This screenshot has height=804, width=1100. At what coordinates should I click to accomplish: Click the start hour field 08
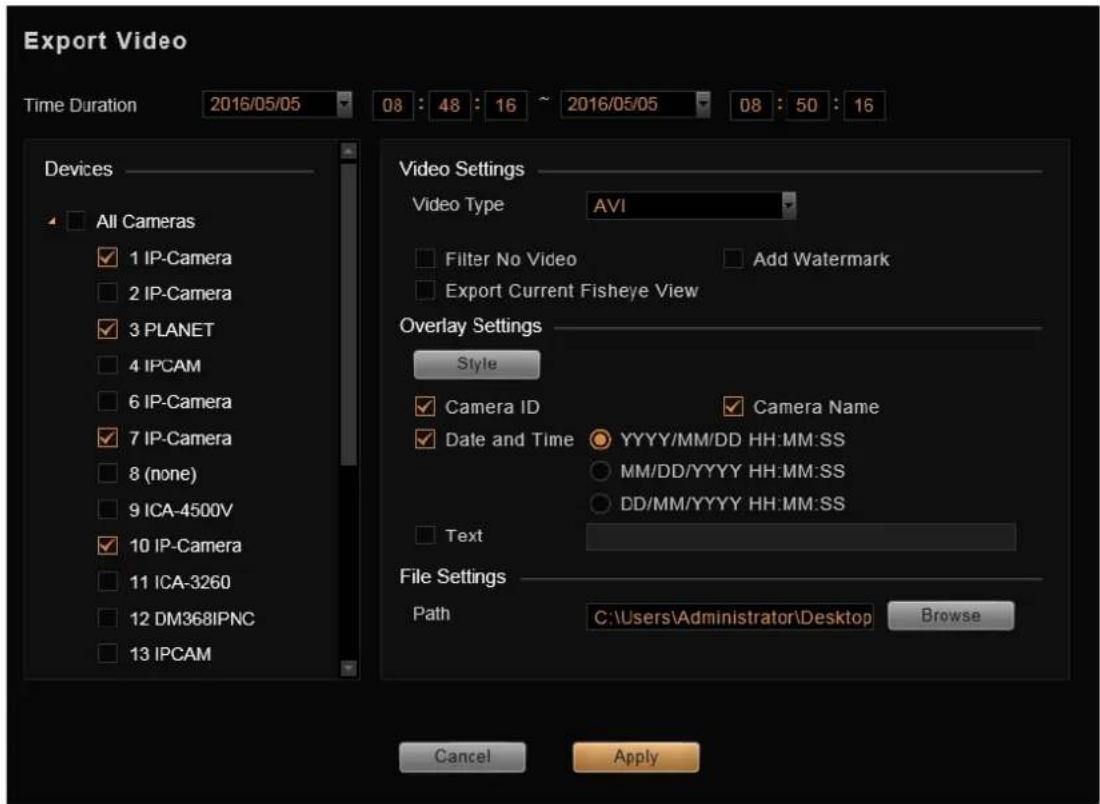pyautogui.click(x=393, y=105)
